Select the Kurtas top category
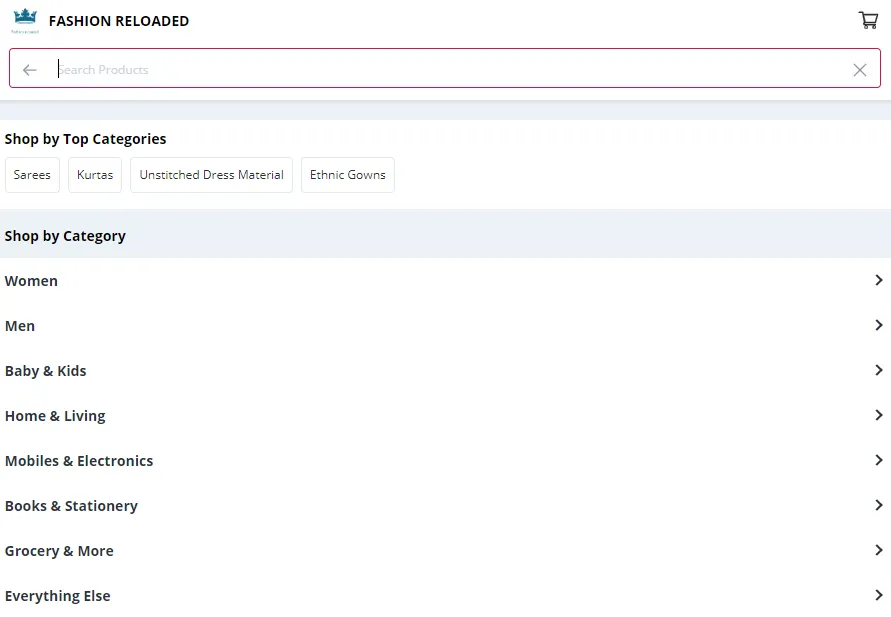 coord(95,175)
